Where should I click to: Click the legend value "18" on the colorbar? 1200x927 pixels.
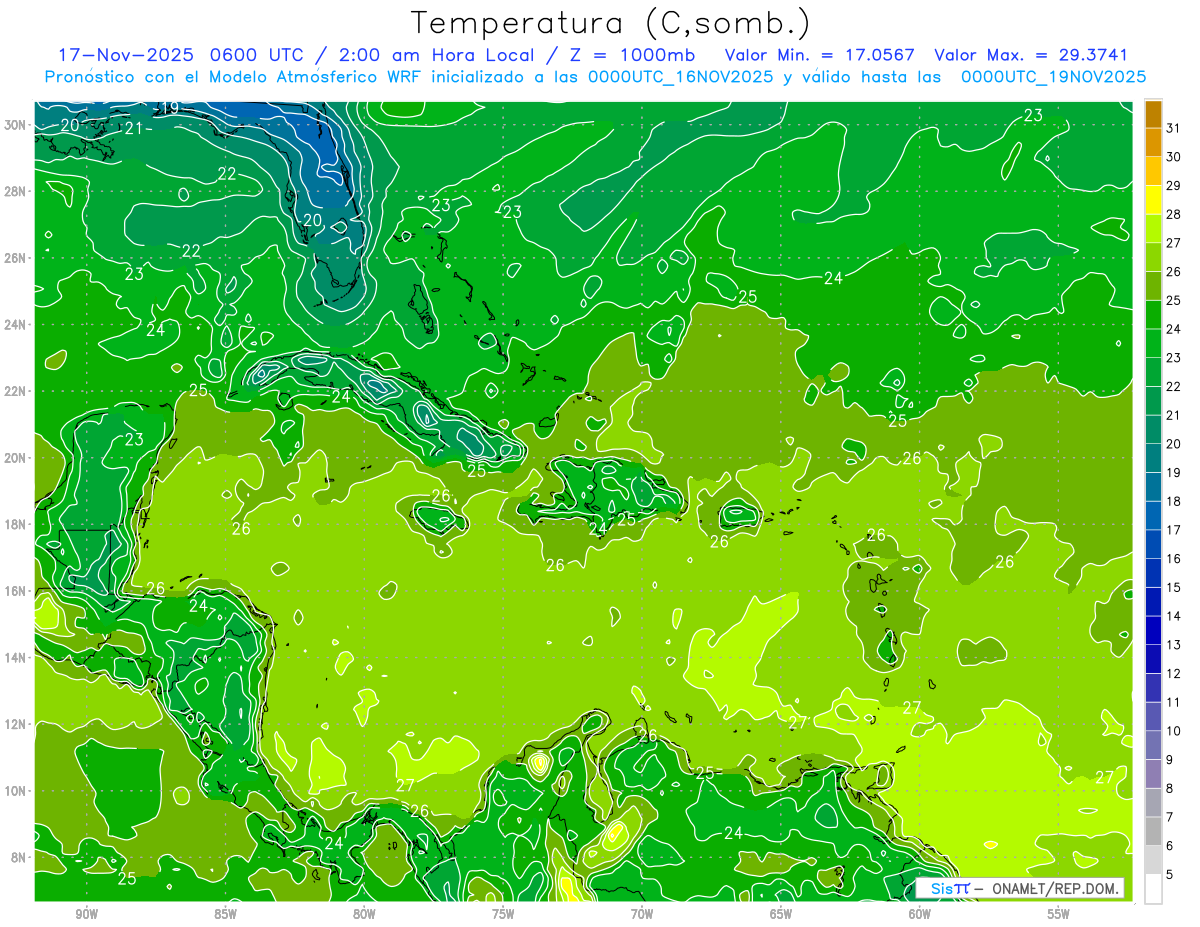[x=1174, y=501]
